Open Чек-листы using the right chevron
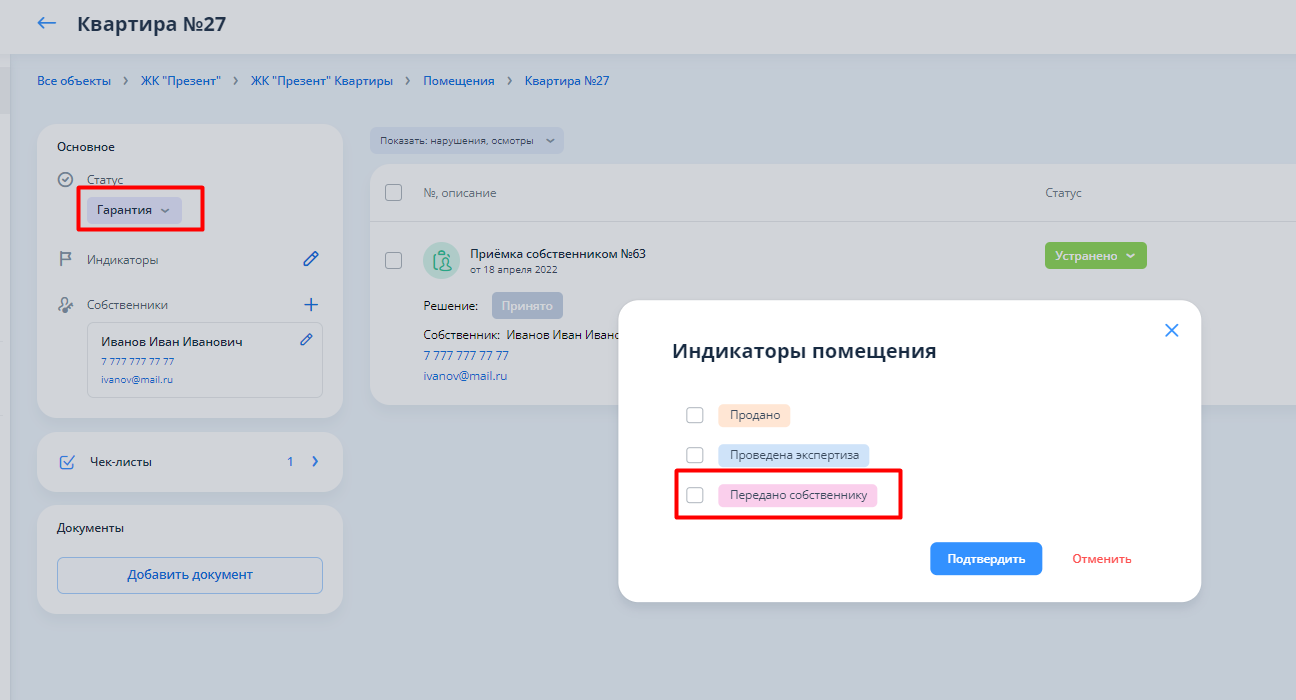The height and width of the screenshot is (700, 1296). click(x=314, y=462)
